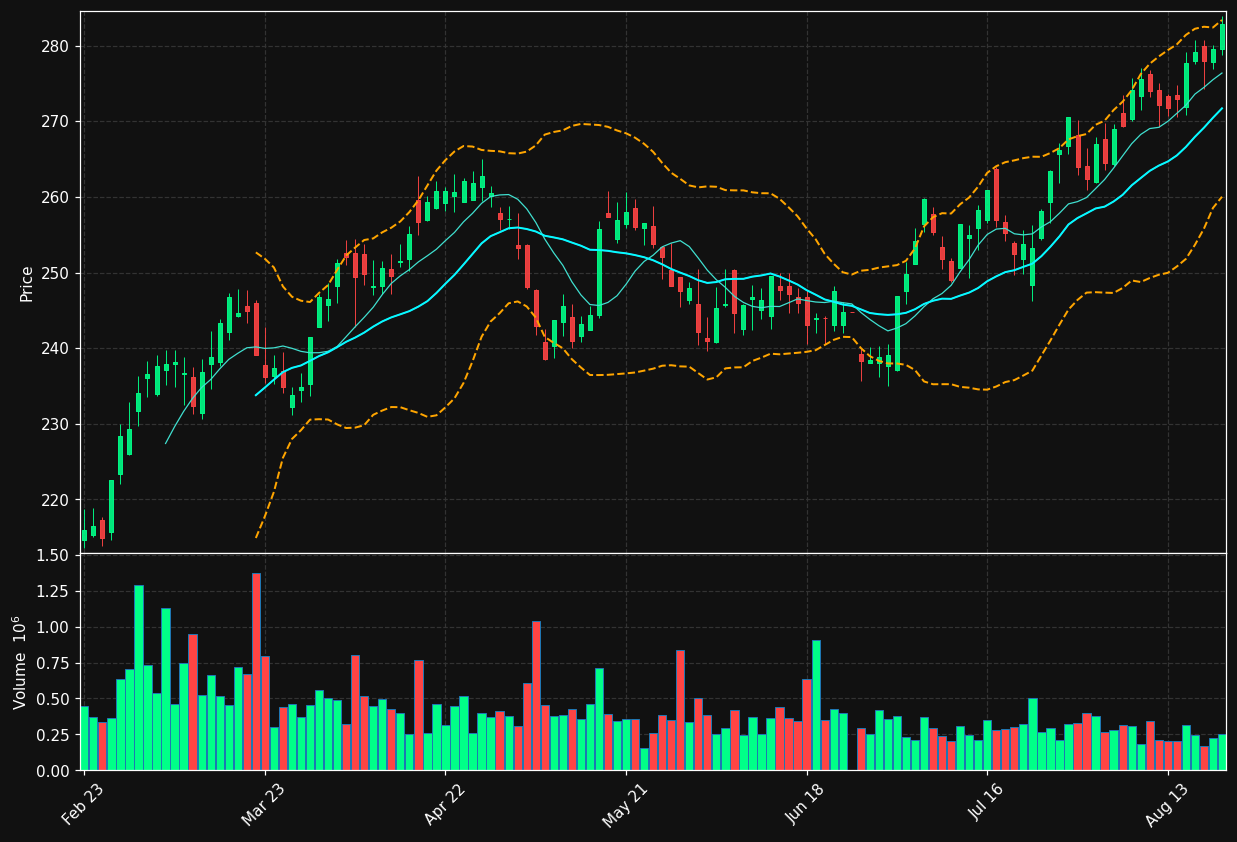This screenshot has height=842, width=1237.
Task: Pick the "Jun 18" date label
Action: click(805, 804)
